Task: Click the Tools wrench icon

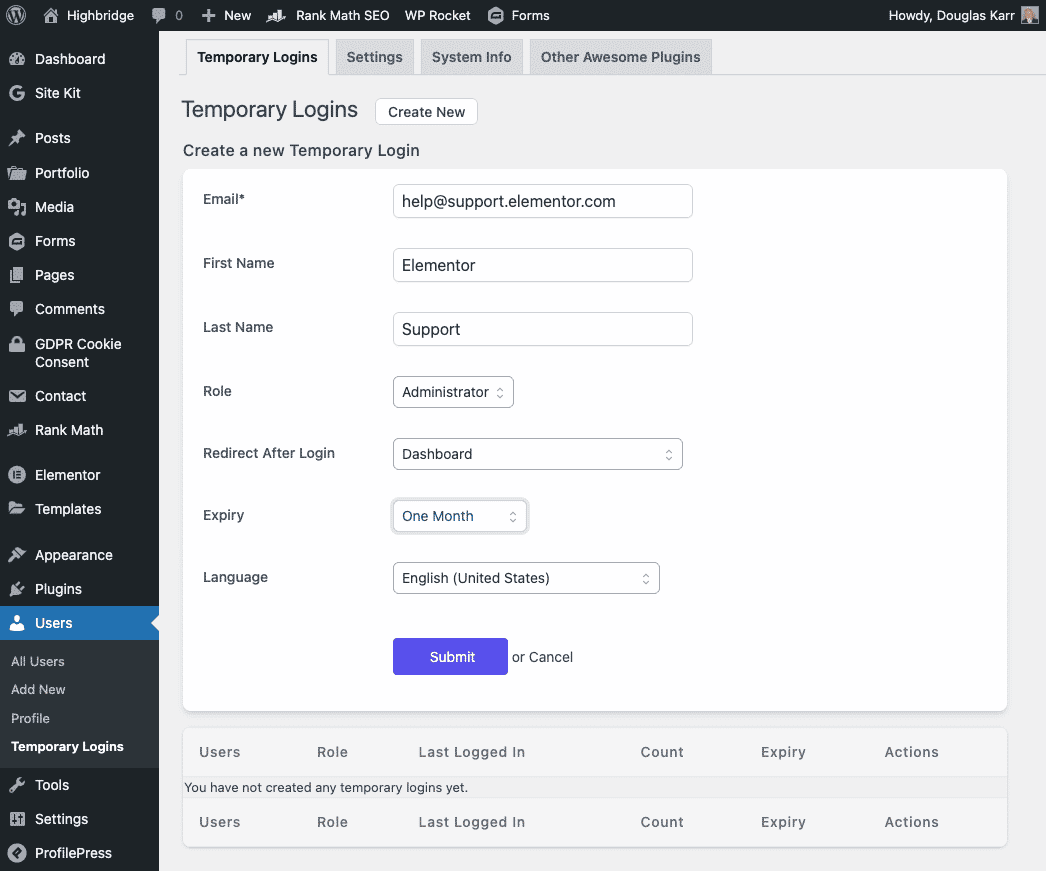Action: pos(17,785)
